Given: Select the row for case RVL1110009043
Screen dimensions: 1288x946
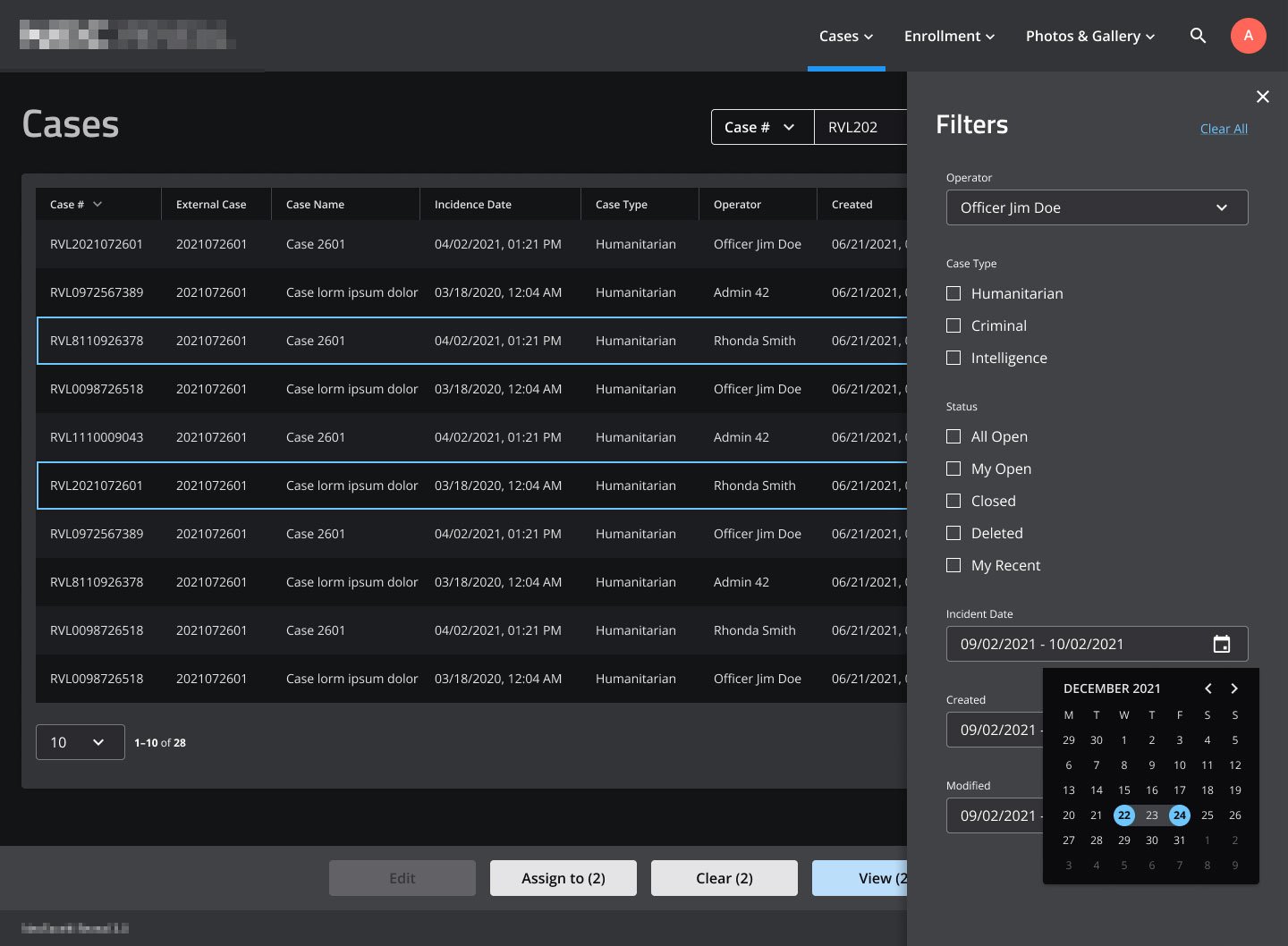Looking at the screenshot, I should click(x=471, y=437).
